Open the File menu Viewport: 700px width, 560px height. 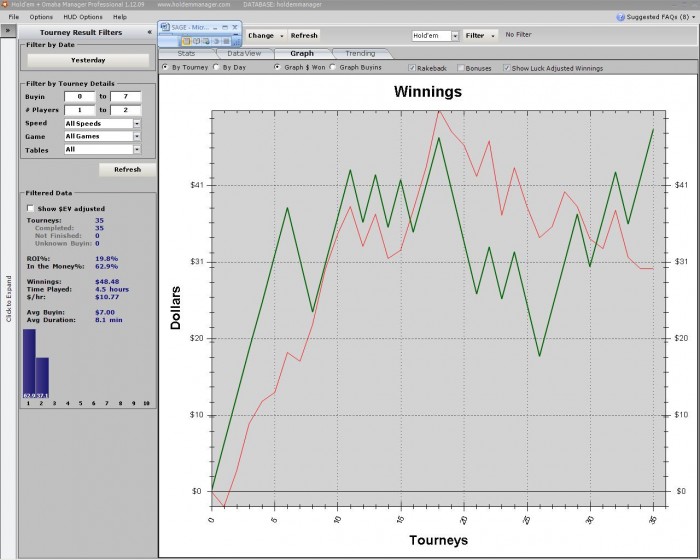tap(14, 17)
